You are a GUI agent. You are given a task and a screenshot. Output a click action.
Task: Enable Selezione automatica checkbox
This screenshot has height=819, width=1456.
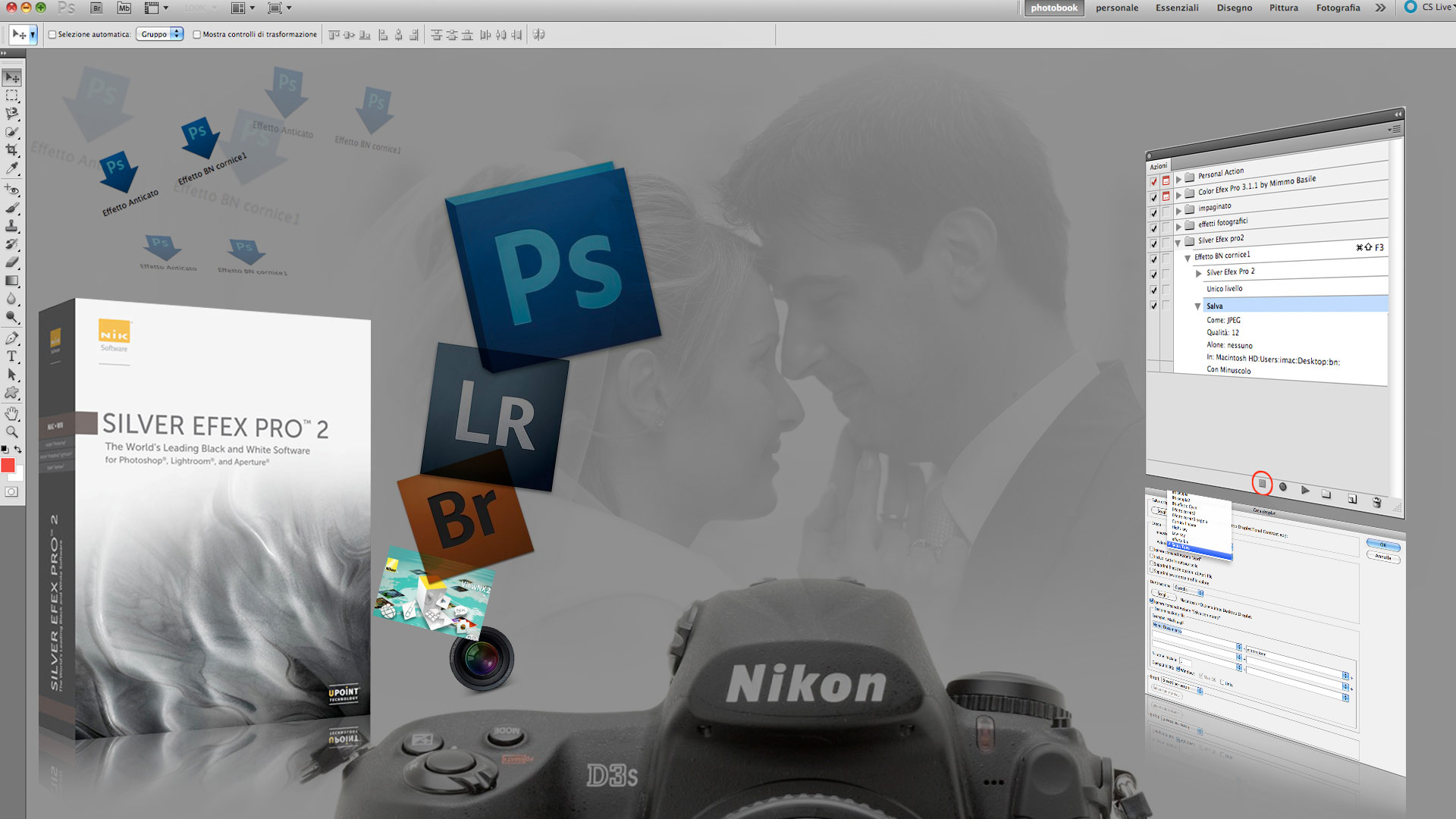tap(52, 35)
